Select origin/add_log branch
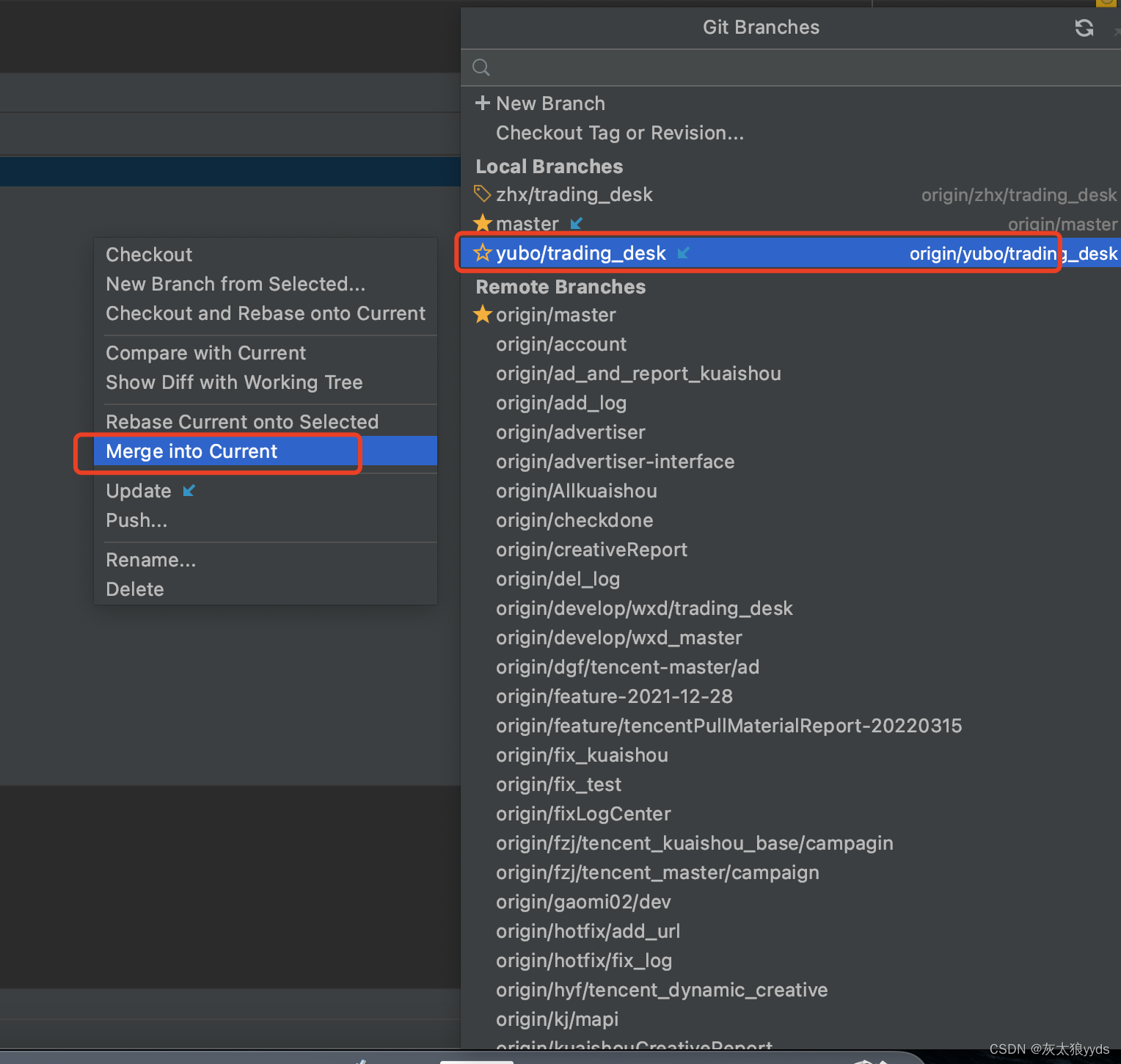This screenshot has height=1064, width=1121. (561, 403)
